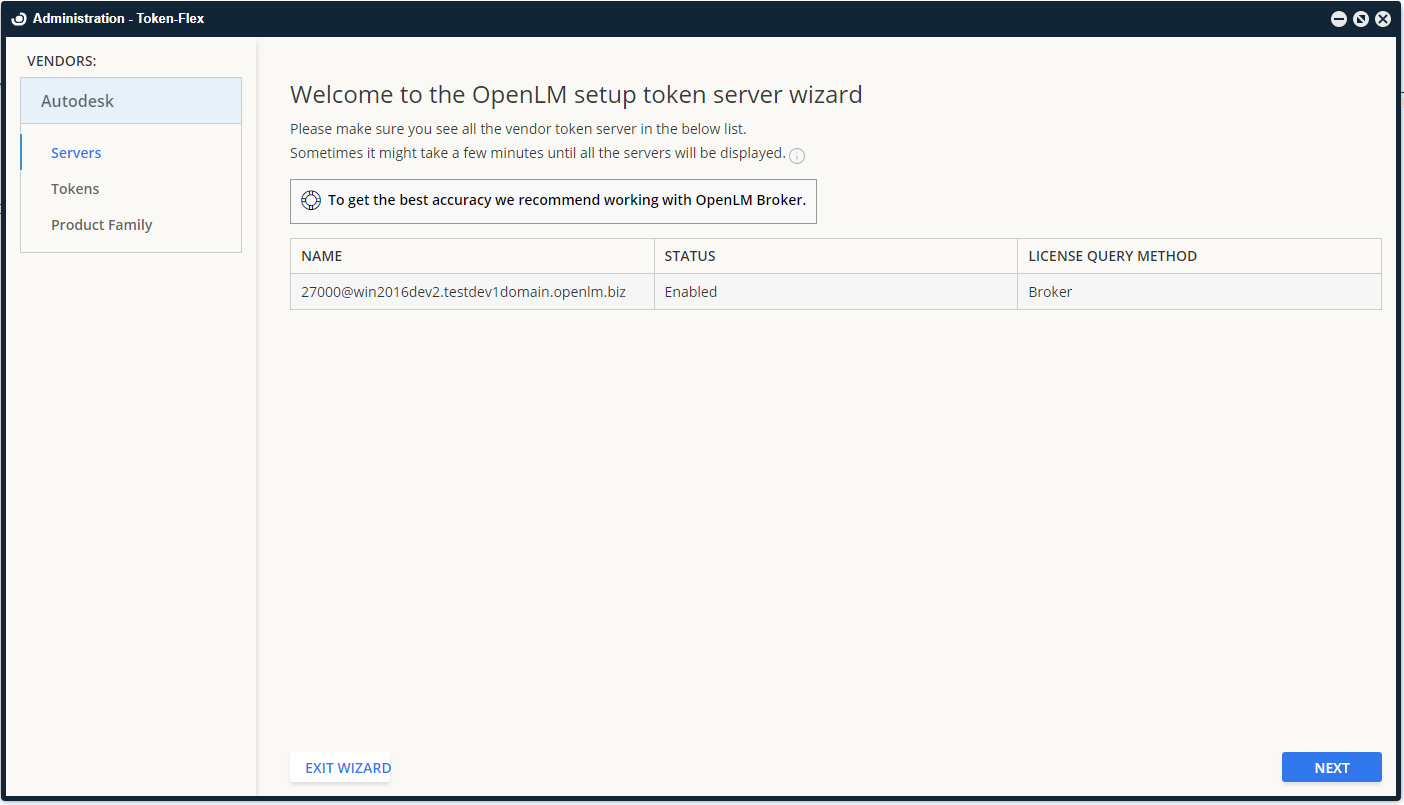Close the Administration - Token-Flex window
1404x805 pixels.
click(1383, 19)
